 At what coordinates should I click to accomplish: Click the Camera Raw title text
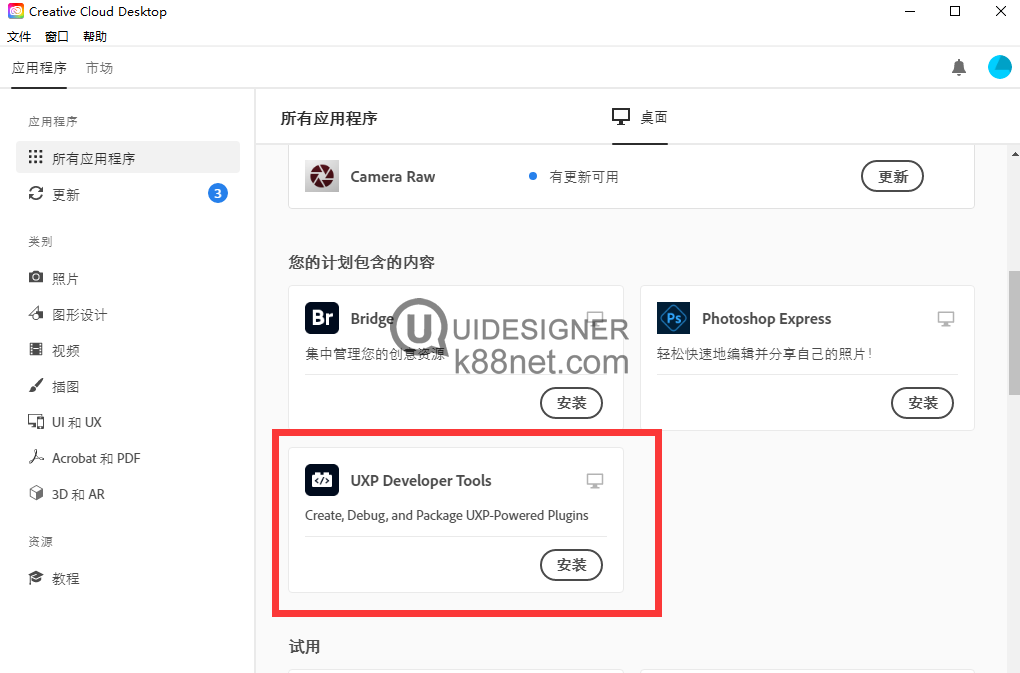coord(393,177)
